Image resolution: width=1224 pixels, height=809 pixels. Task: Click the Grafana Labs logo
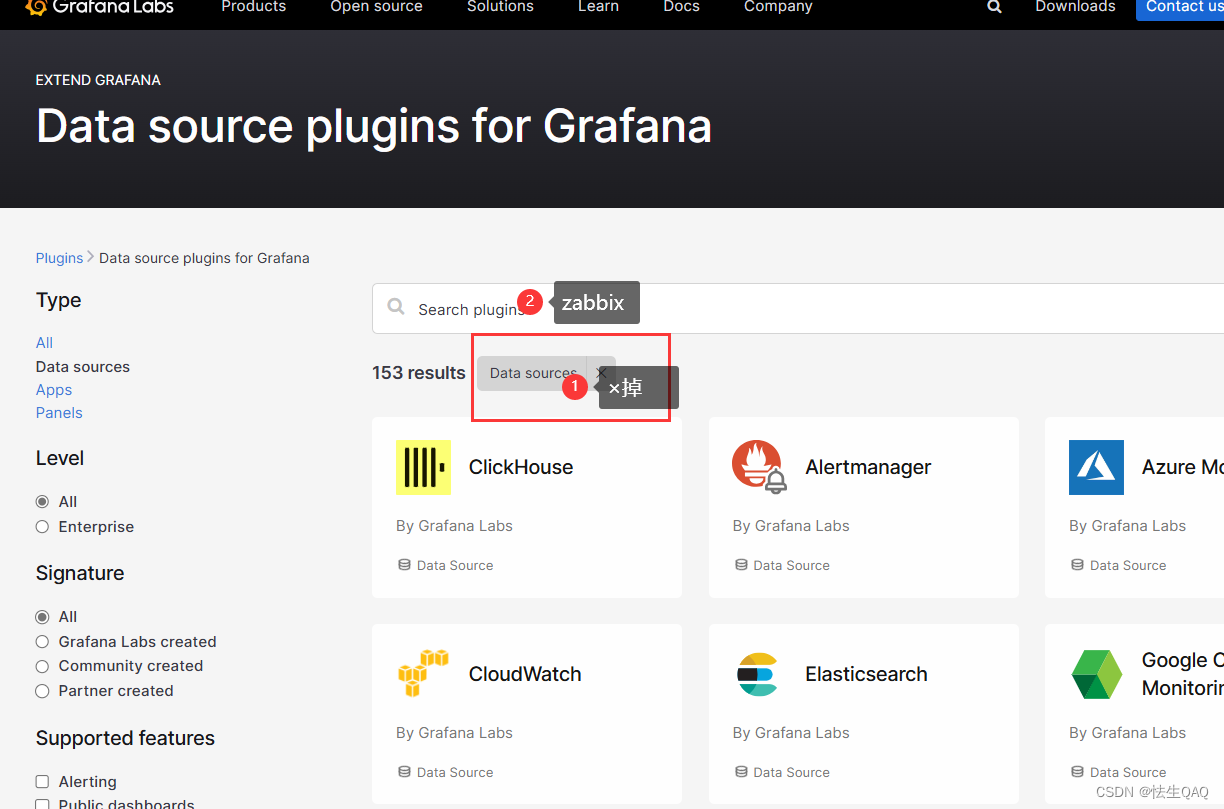pyautogui.click(x=99, y=6)
